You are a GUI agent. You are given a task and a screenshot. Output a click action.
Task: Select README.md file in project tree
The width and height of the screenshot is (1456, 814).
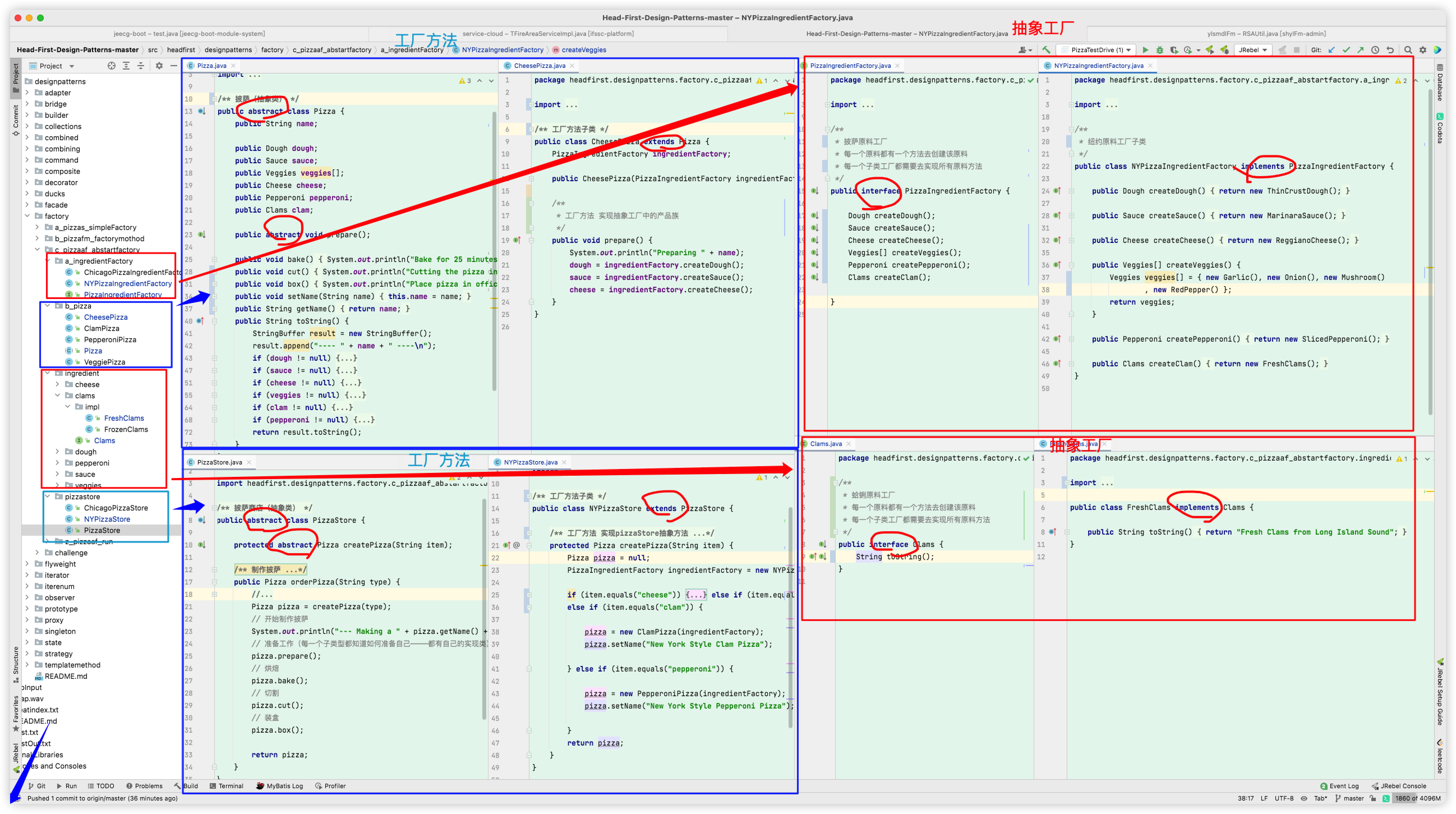point(61,676)
